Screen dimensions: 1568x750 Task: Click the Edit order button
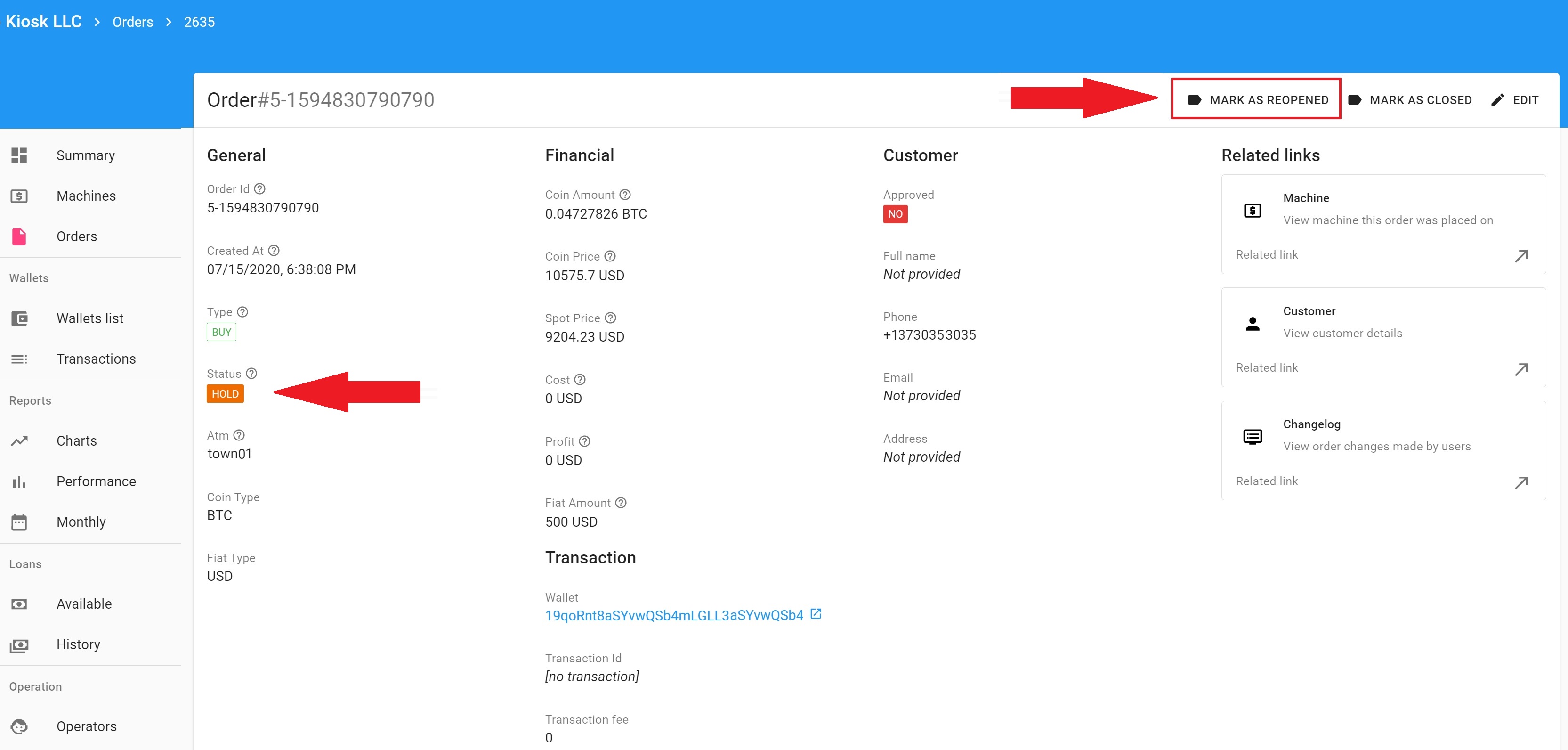pos(1515,100)
